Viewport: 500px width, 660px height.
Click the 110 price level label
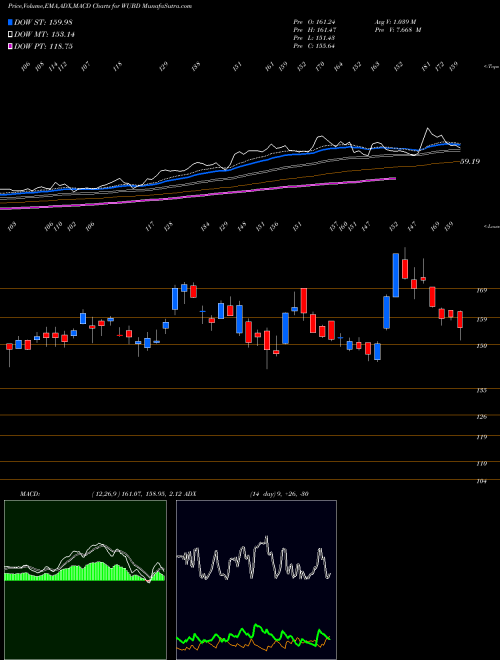pyautogui.click(x=482, y=463)
